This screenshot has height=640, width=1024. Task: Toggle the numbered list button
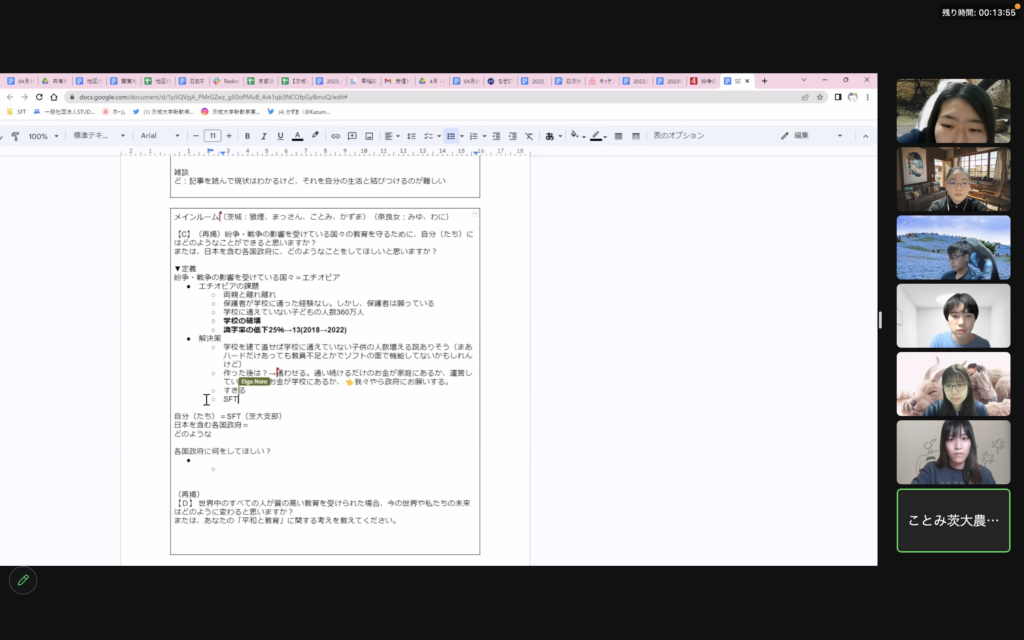473,136
